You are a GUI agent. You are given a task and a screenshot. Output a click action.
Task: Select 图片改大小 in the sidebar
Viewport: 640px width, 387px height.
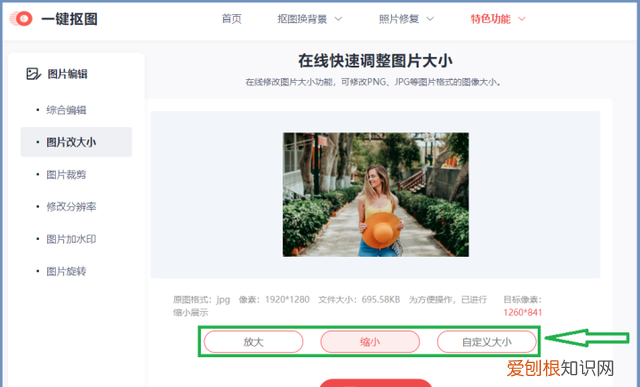coord(76,142)
